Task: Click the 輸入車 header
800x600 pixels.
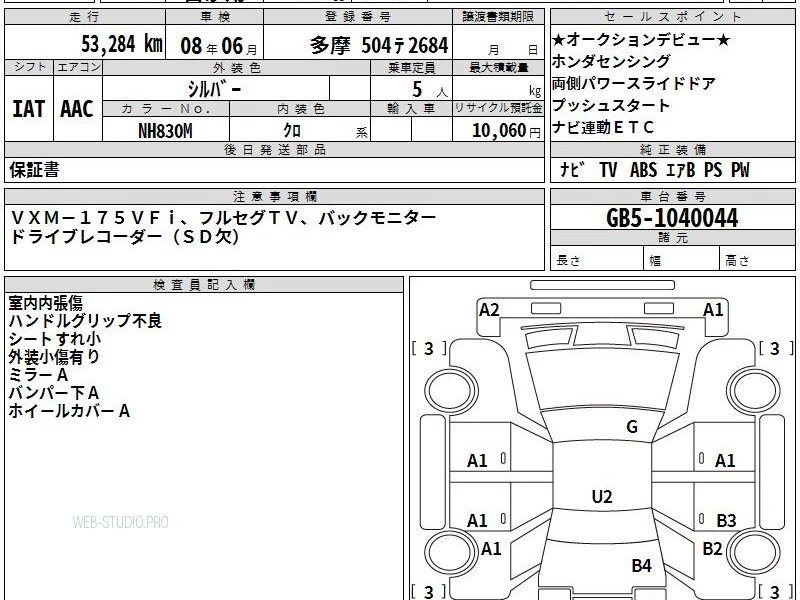Action: point(411,109)
